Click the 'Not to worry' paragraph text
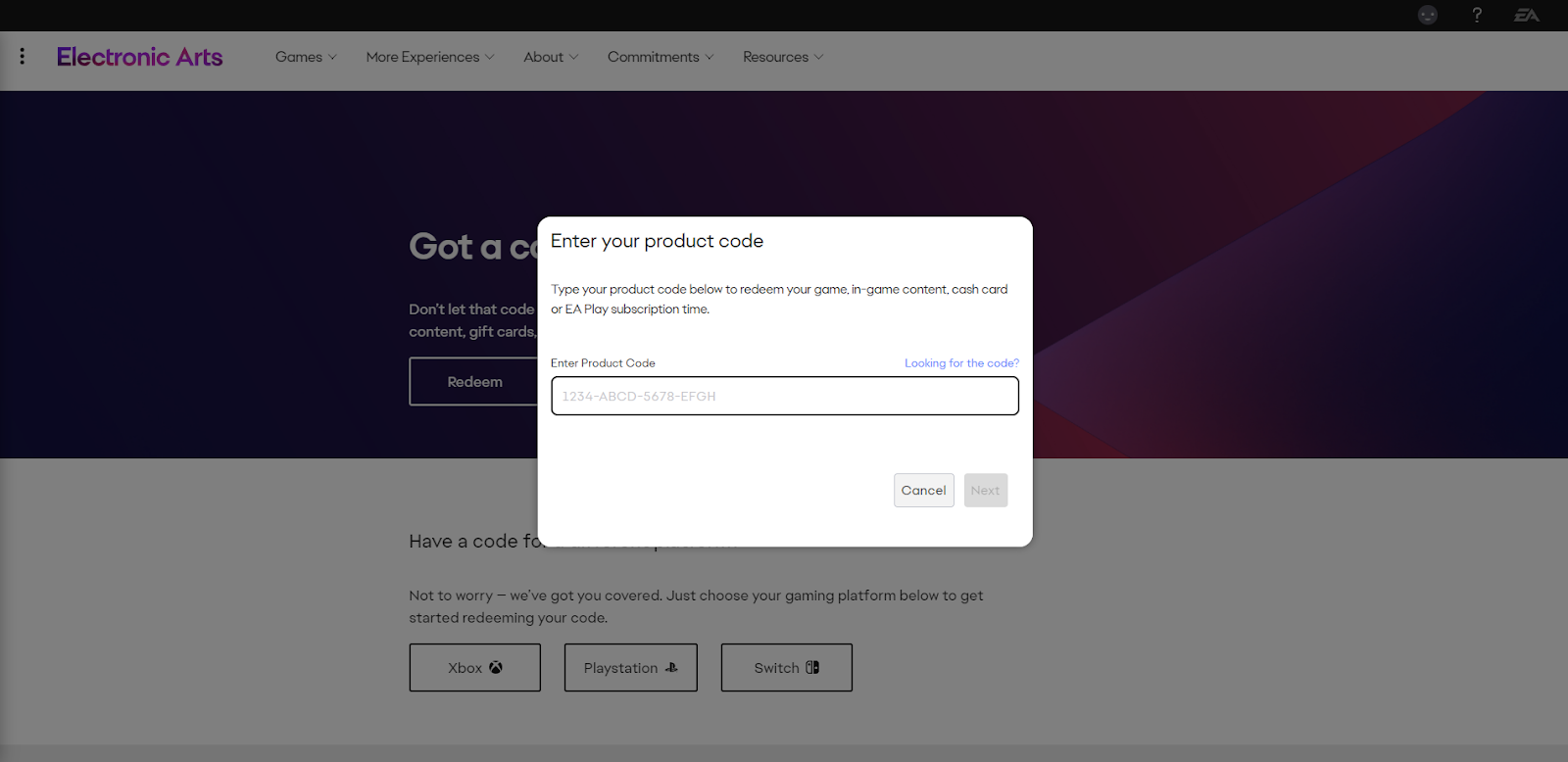Image resolution: width=1568 pixels, height=762 pixels. (x=696, y=606)
